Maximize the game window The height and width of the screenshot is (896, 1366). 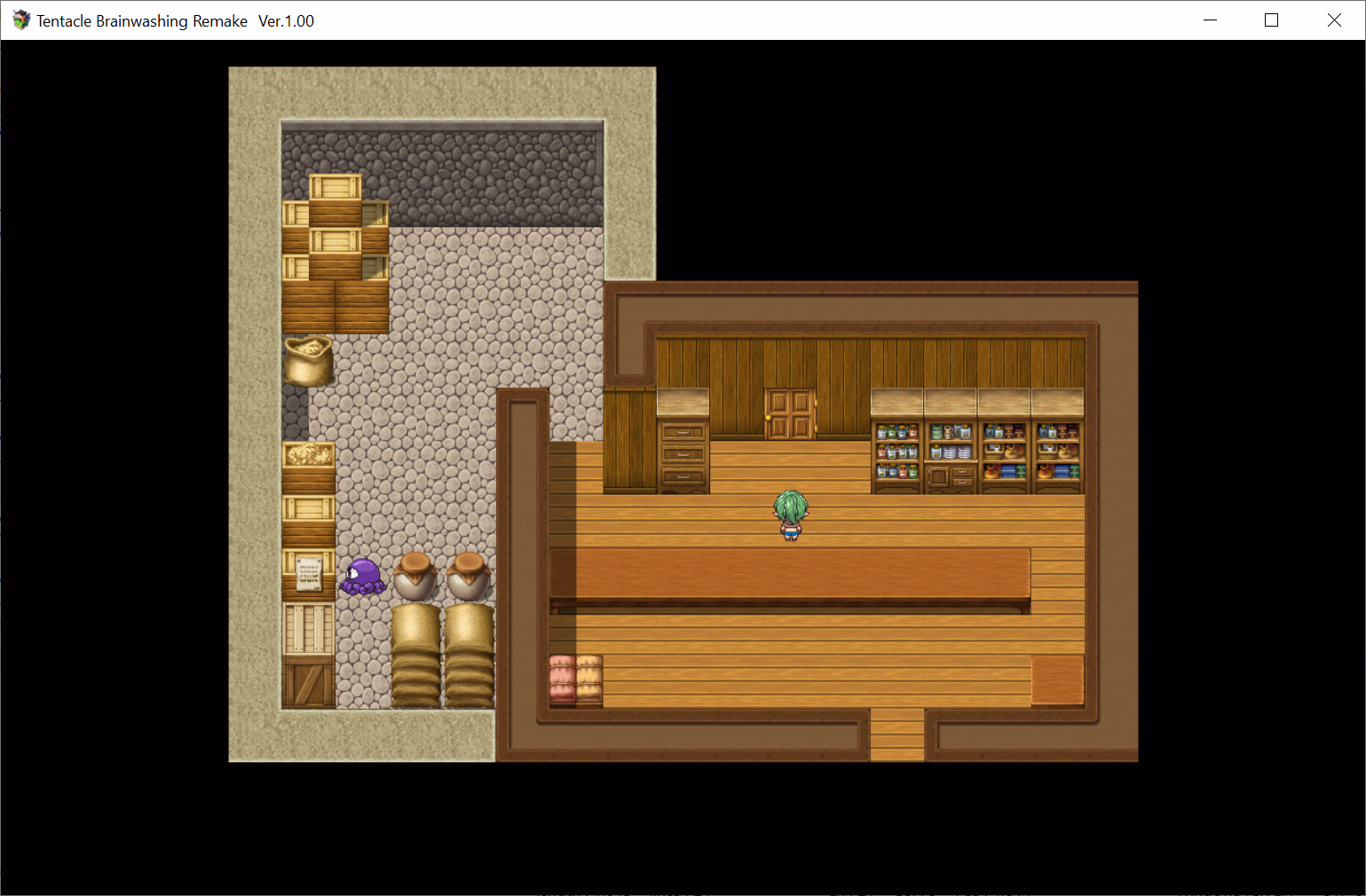coord(1272,20)
